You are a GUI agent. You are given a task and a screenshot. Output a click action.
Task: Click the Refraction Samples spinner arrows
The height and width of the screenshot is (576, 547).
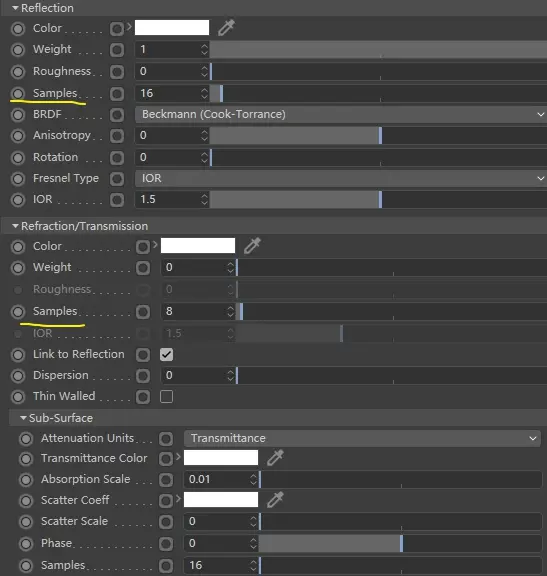point(230,311)
